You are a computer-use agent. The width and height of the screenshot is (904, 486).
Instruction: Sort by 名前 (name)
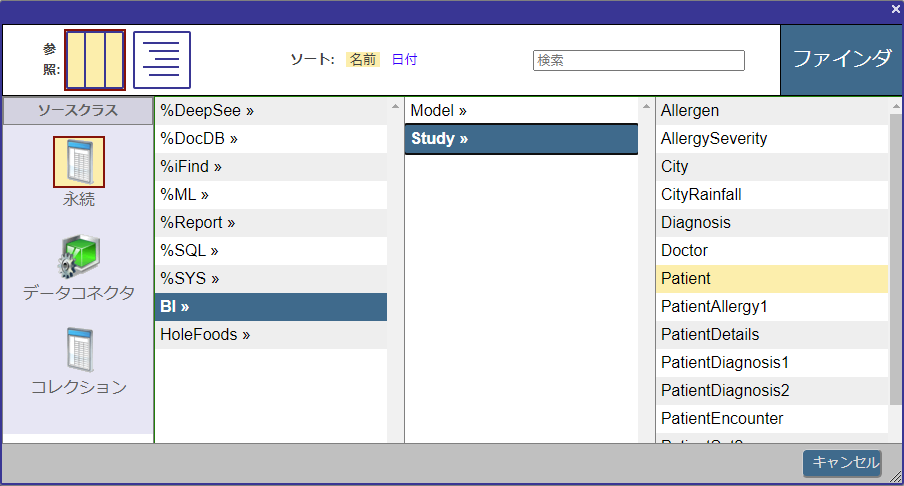pyautogui.click(x=363, y=60)
